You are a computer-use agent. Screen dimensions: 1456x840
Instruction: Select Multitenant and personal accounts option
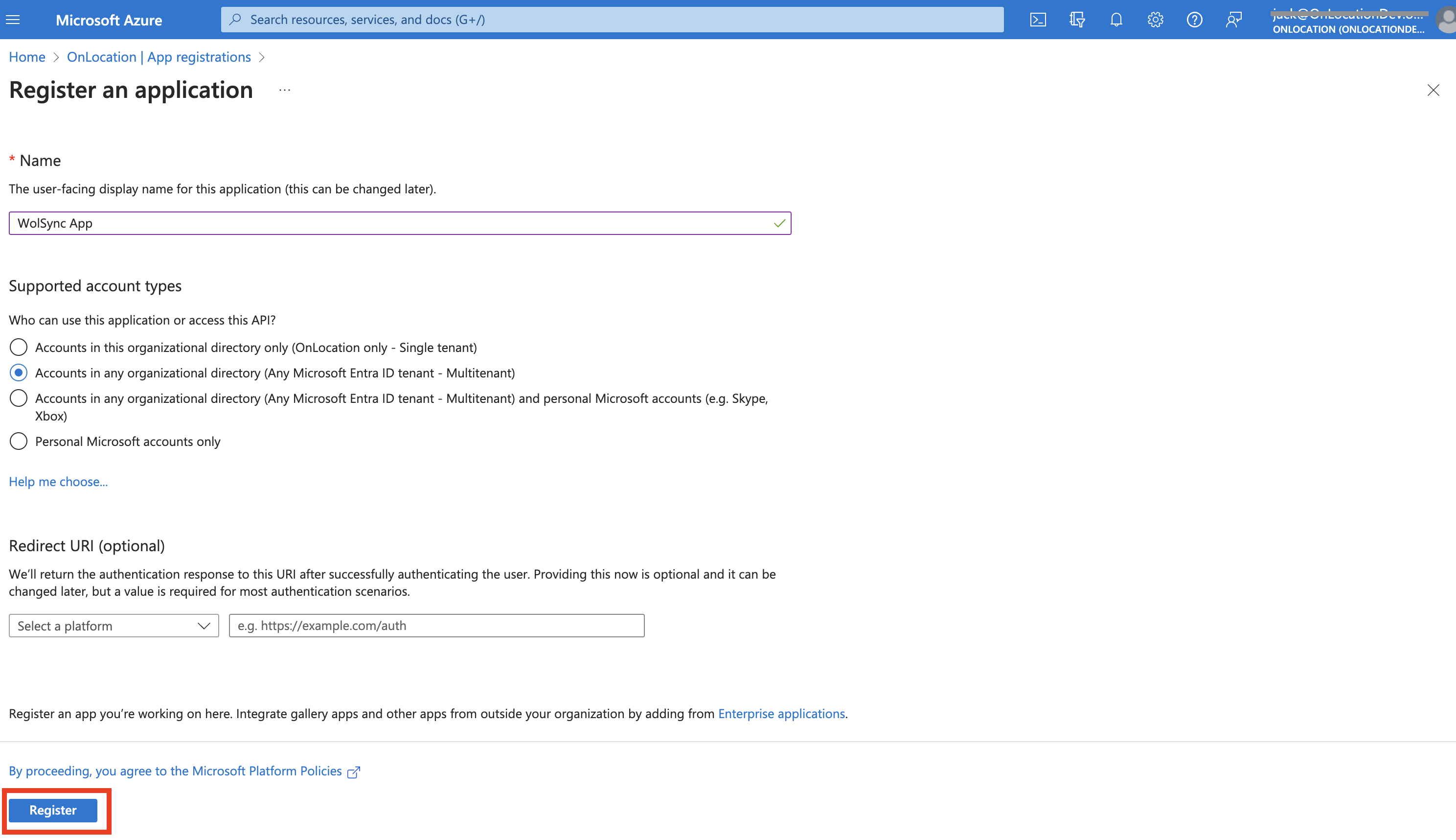(x=19, y=398)
